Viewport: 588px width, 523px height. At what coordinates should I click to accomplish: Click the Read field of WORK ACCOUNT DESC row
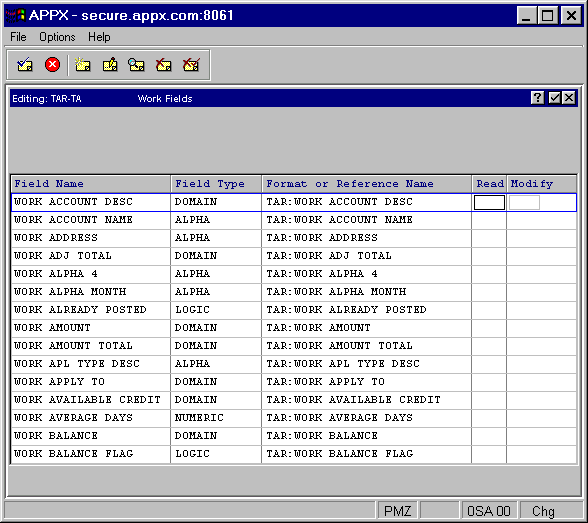[489, 202]
